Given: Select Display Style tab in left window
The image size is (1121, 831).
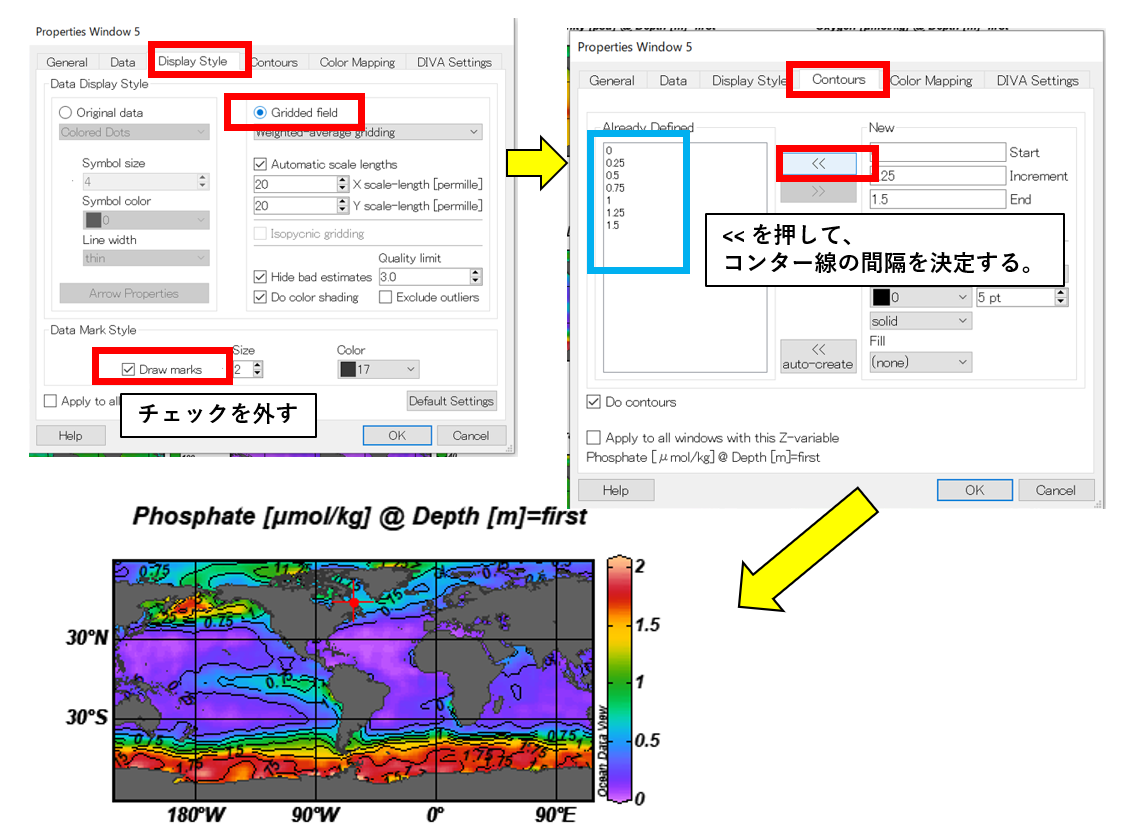Looking at the screenshot, I should point(192,62).
